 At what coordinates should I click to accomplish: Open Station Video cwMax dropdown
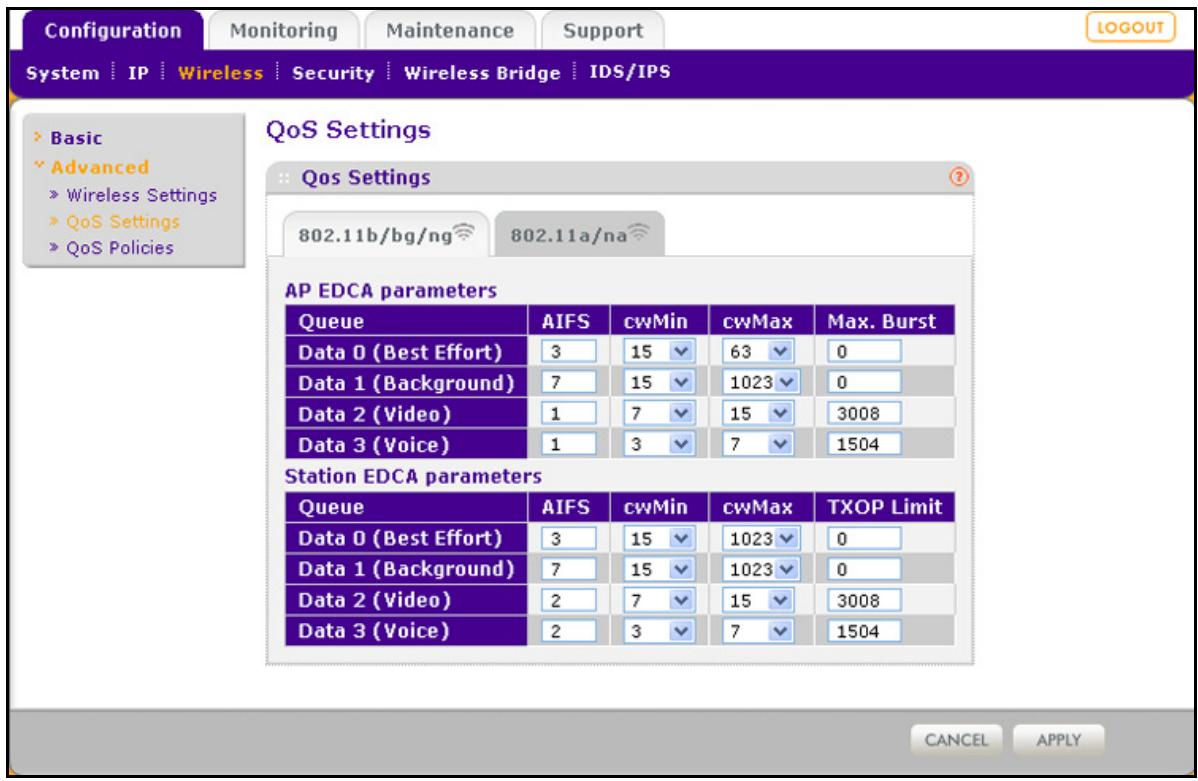[758, 601]
